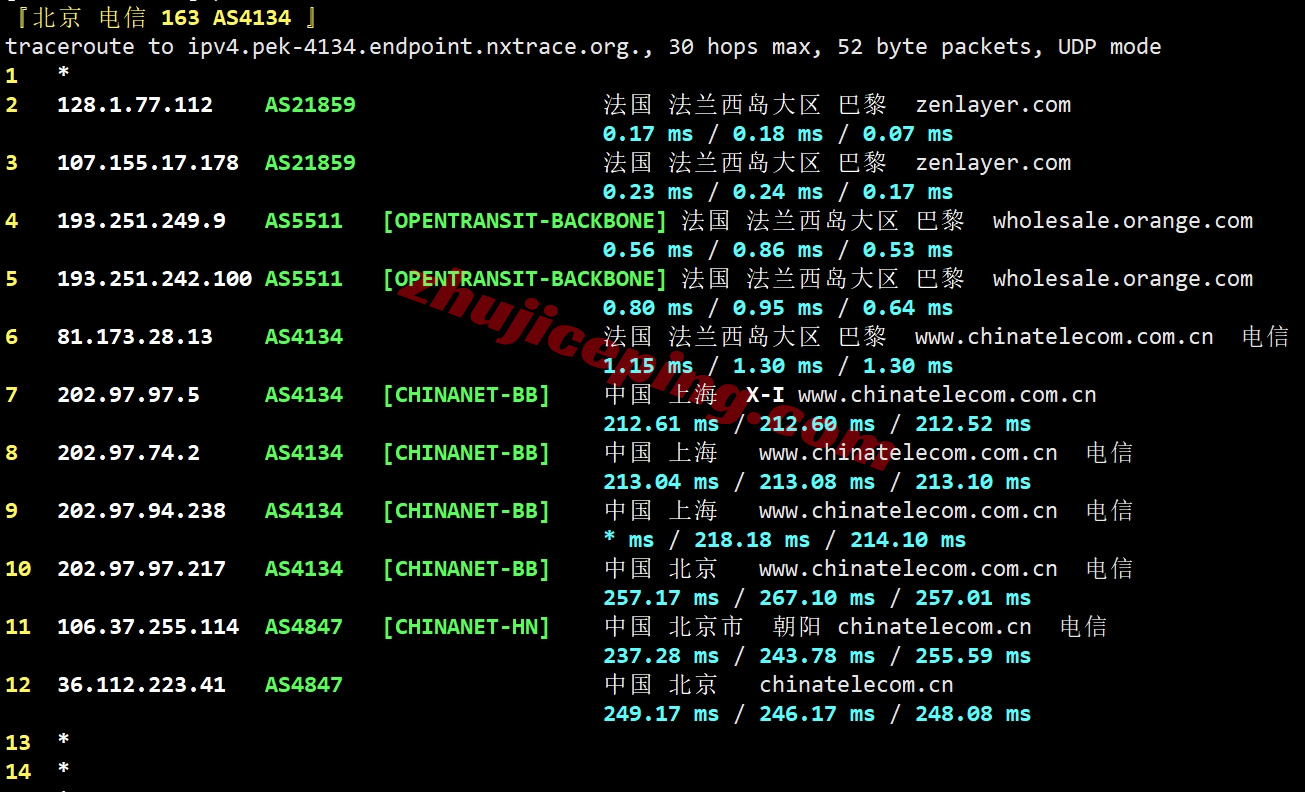Click [OPENTRANSIT-BACKBONE] in the 193.251.242.100 row

click(525, 279)
